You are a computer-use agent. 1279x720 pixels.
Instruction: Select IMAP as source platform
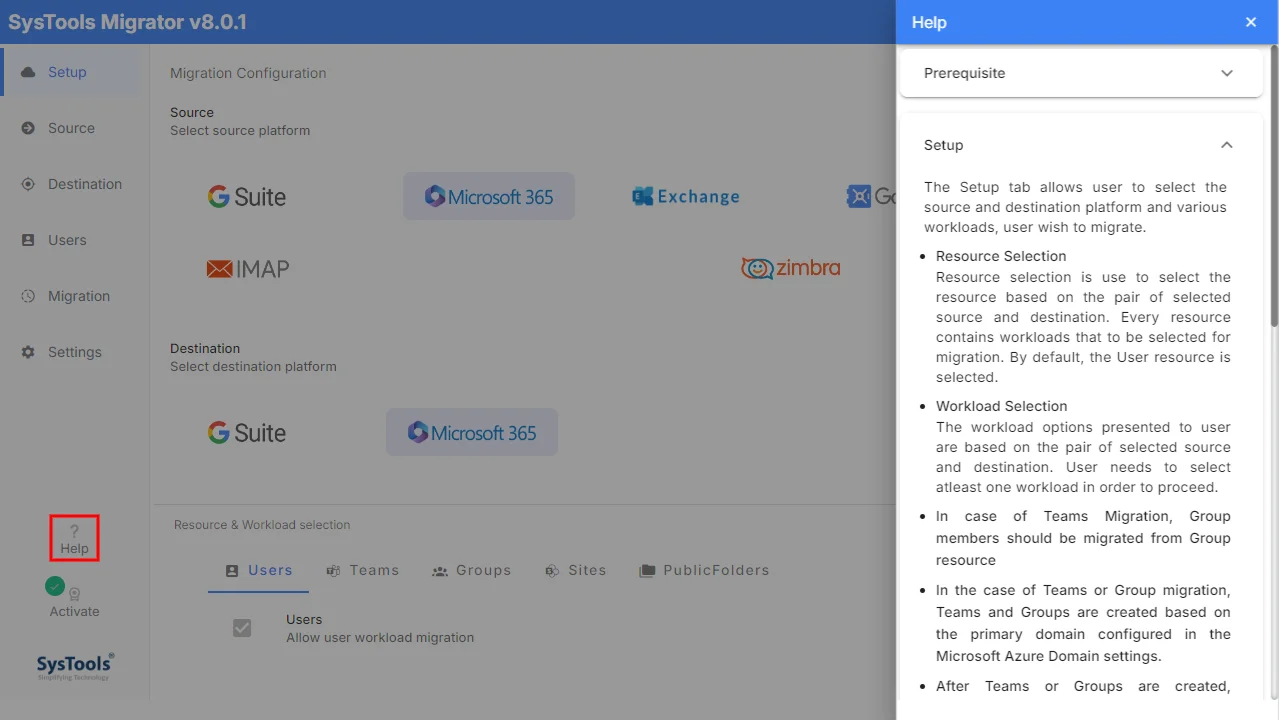(248, 269)
